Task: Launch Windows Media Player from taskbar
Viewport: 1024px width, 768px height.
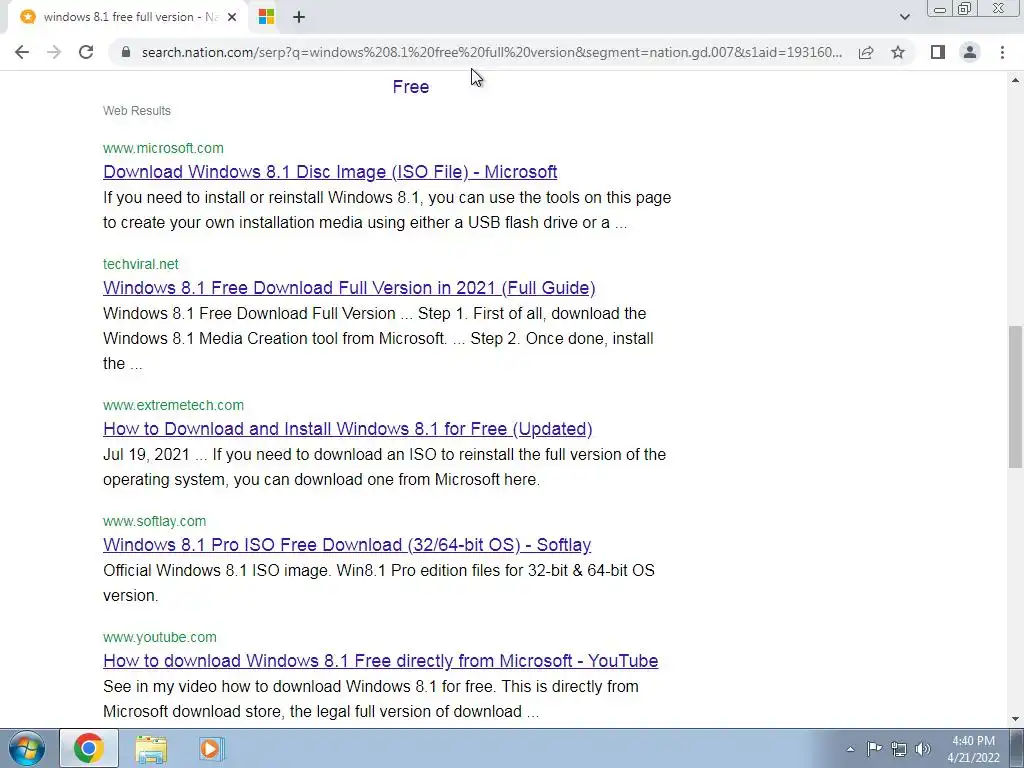Action: (211, 749)
